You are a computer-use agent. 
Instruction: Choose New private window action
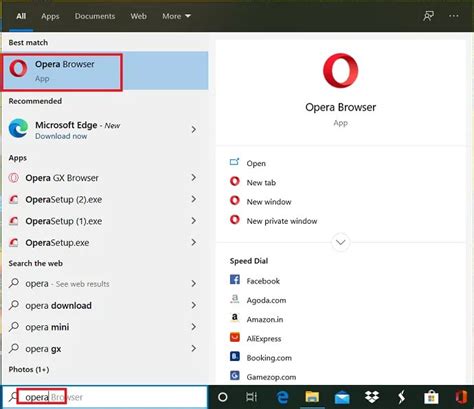[x=282, y=221]
